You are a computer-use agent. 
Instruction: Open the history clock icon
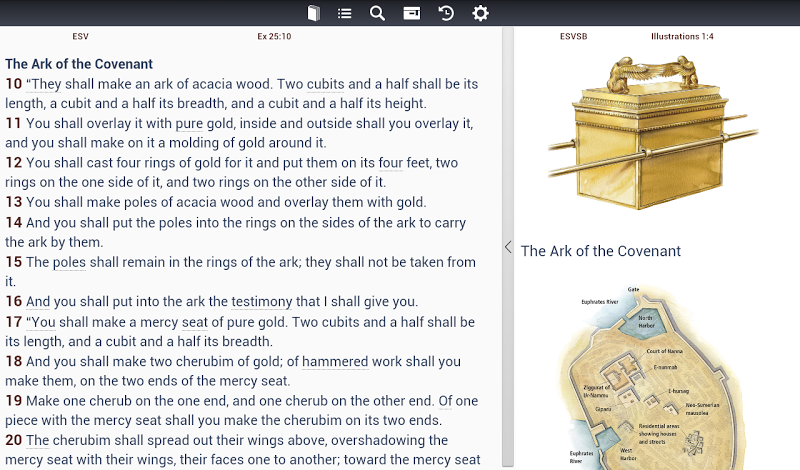point(446,13)
